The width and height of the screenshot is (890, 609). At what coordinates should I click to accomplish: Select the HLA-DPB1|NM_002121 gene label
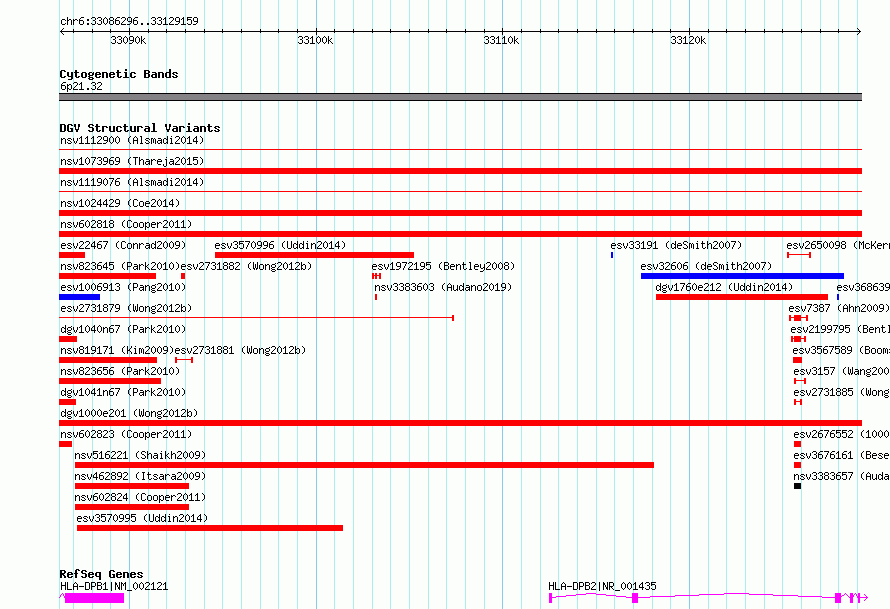point(114,586)
